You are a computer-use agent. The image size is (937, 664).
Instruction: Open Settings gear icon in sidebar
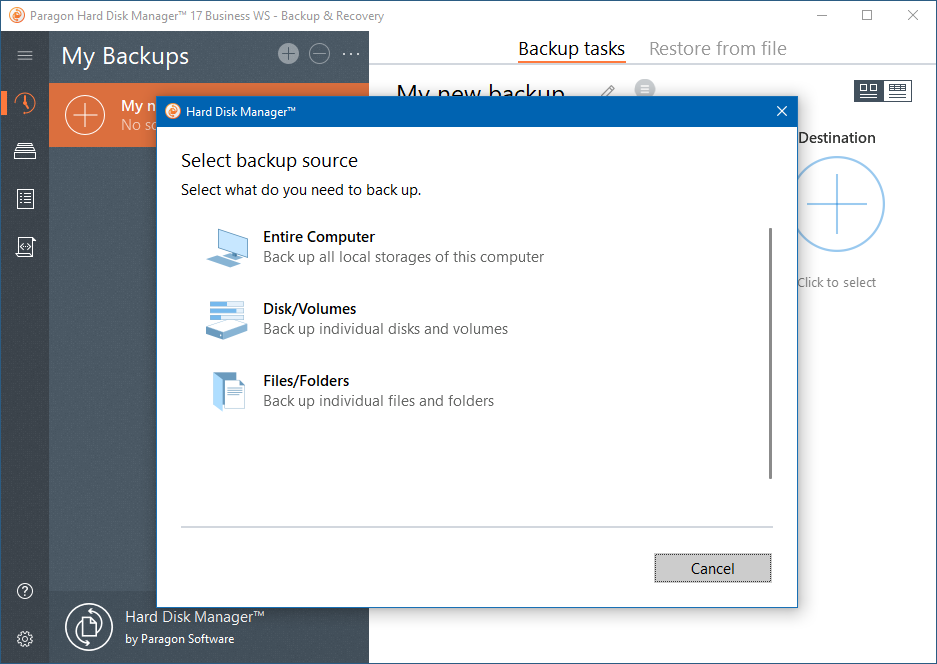click(x=25, y=639)
